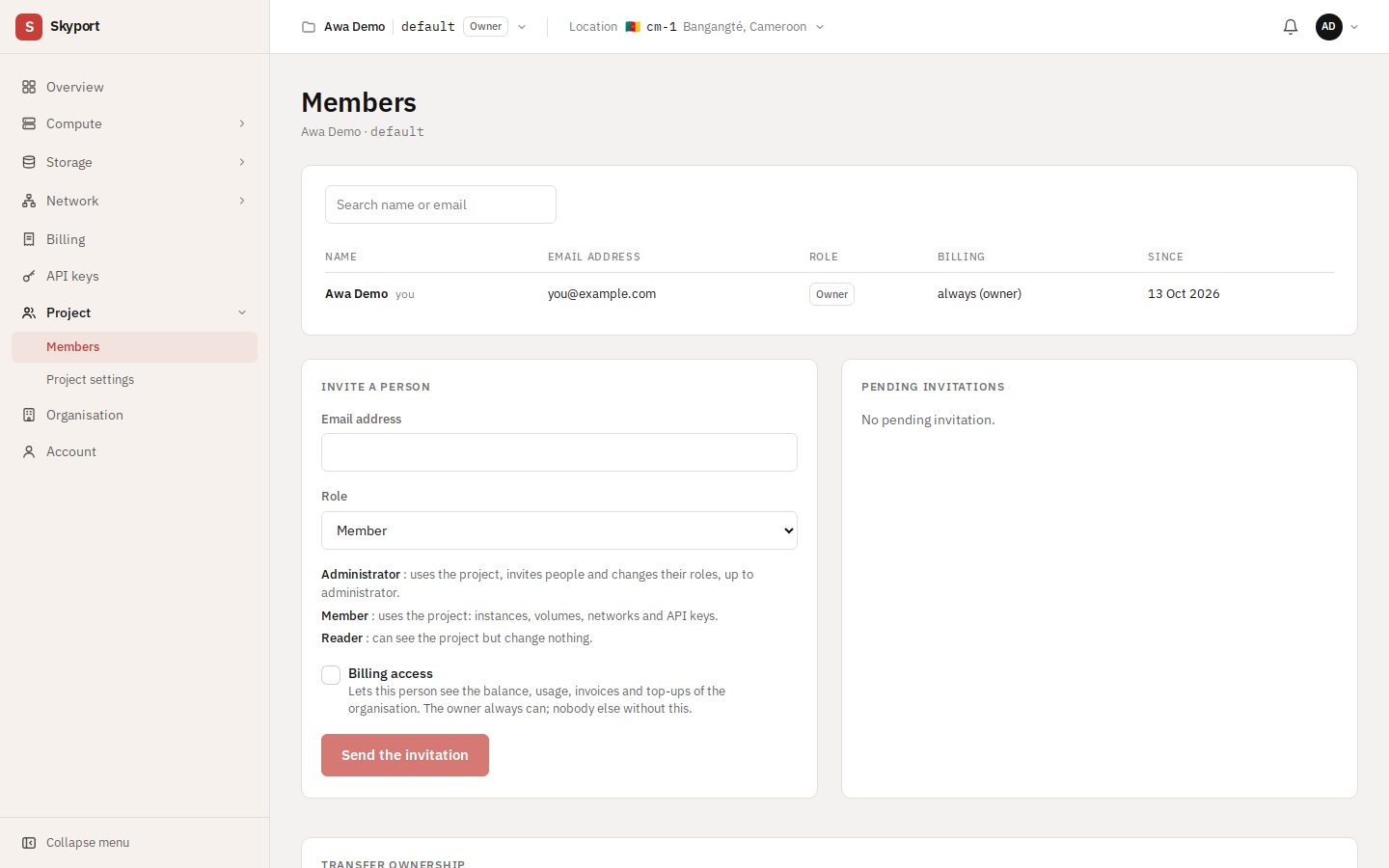The width and height of the screenshot is (1389, 868).
Task: Expand the Storage submenu chevron
Action: (242, 162)
